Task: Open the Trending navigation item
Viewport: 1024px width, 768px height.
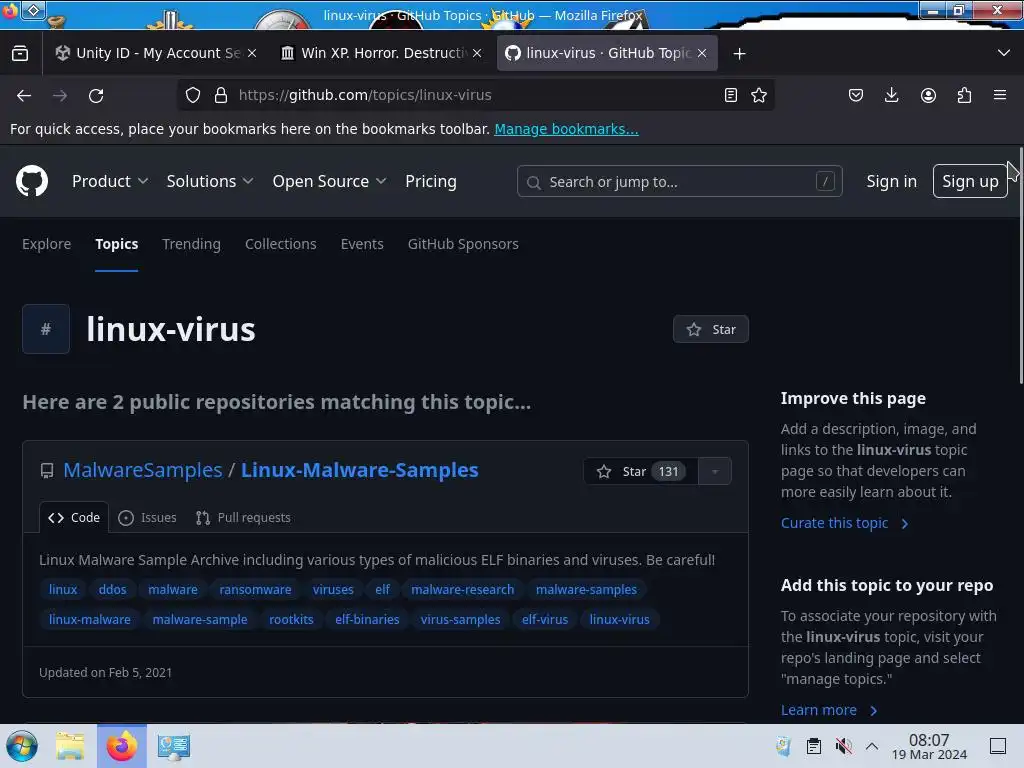Action: 191,244
